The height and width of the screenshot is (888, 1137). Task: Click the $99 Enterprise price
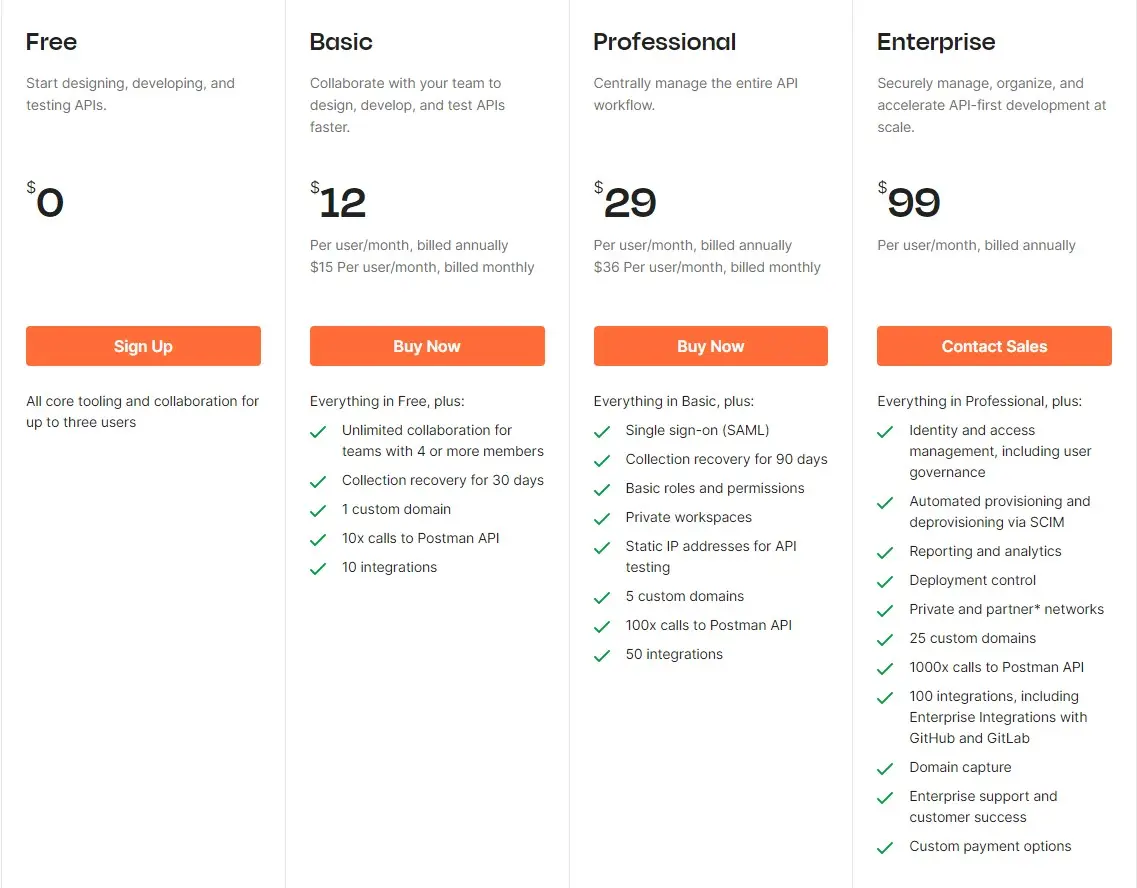point(910,202)
